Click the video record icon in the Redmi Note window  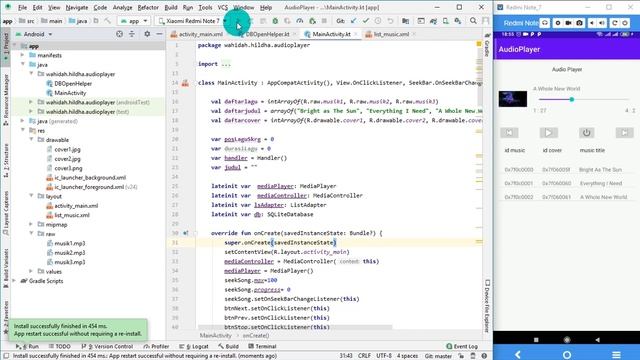(568, 23)
